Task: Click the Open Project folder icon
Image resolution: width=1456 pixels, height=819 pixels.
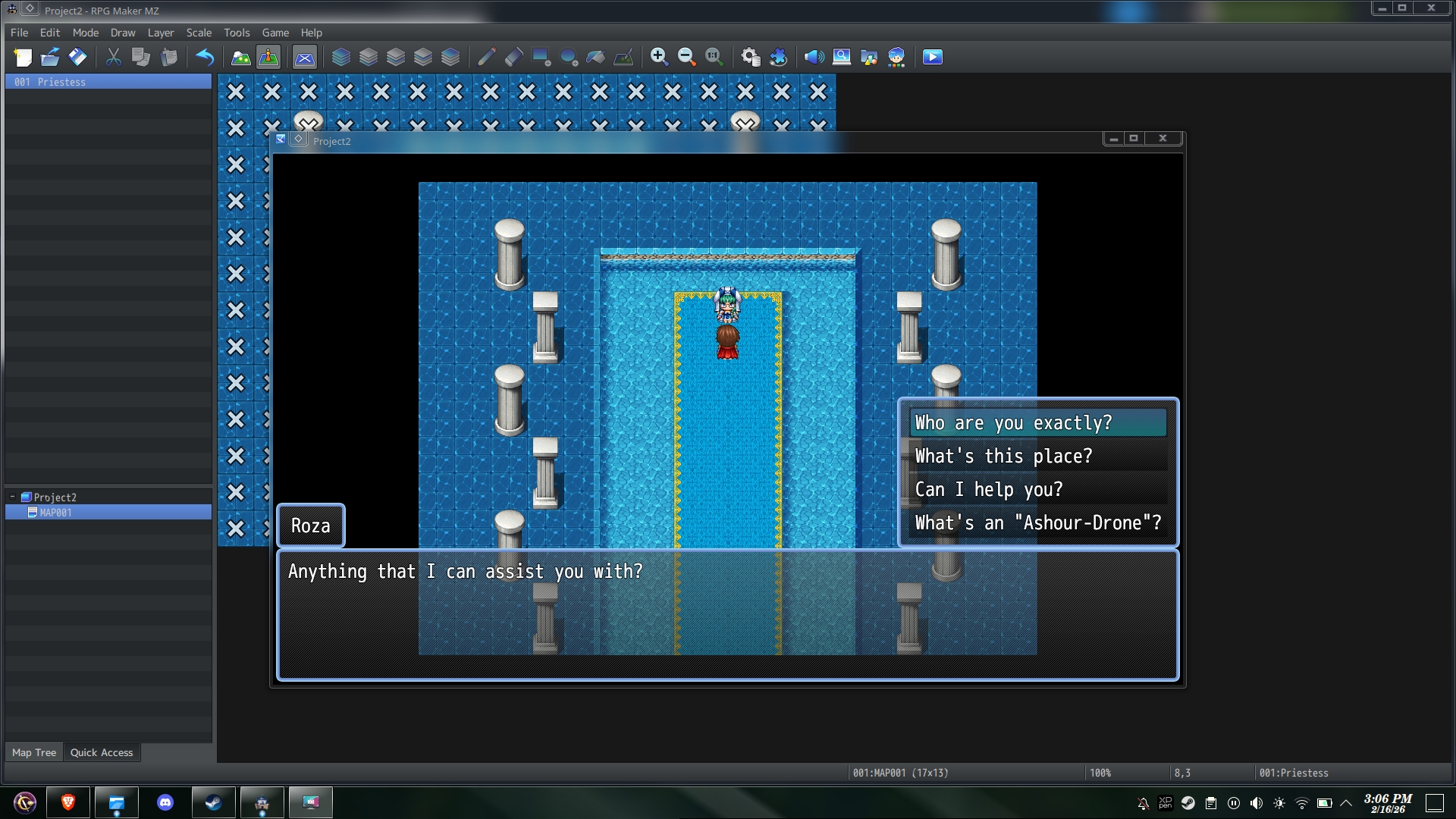Action: click(x=50, y=57)
